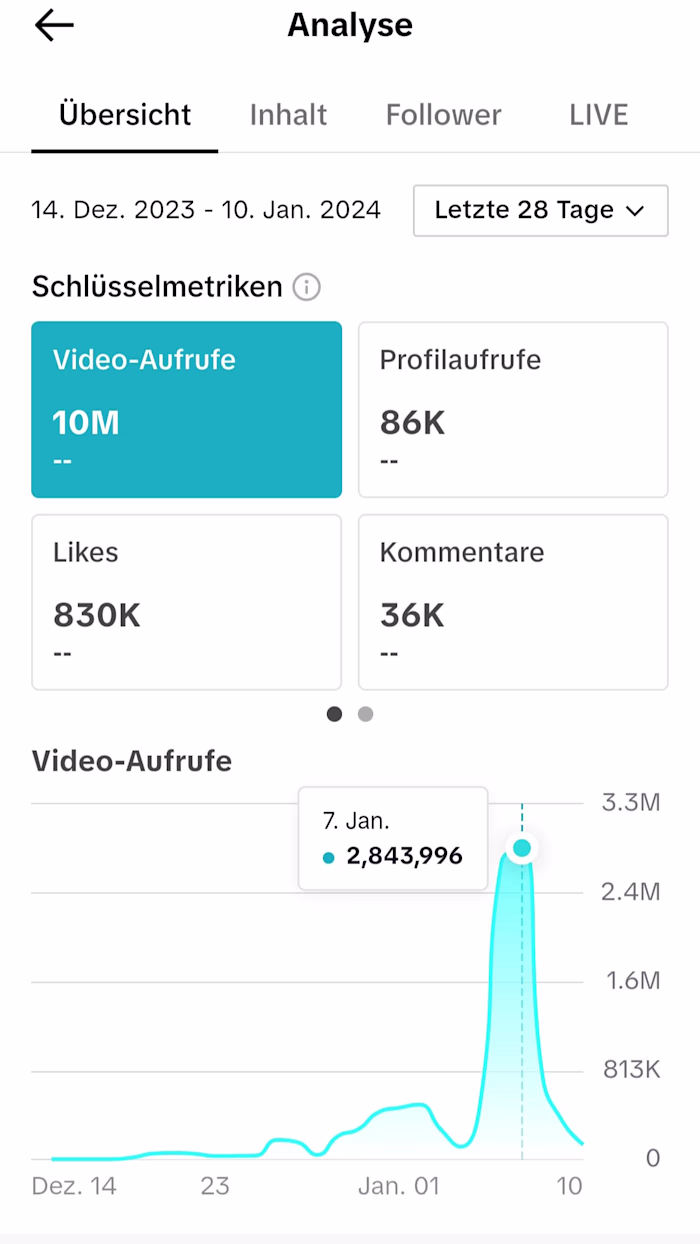Toggle the Likes card selection

coord(186,601)
